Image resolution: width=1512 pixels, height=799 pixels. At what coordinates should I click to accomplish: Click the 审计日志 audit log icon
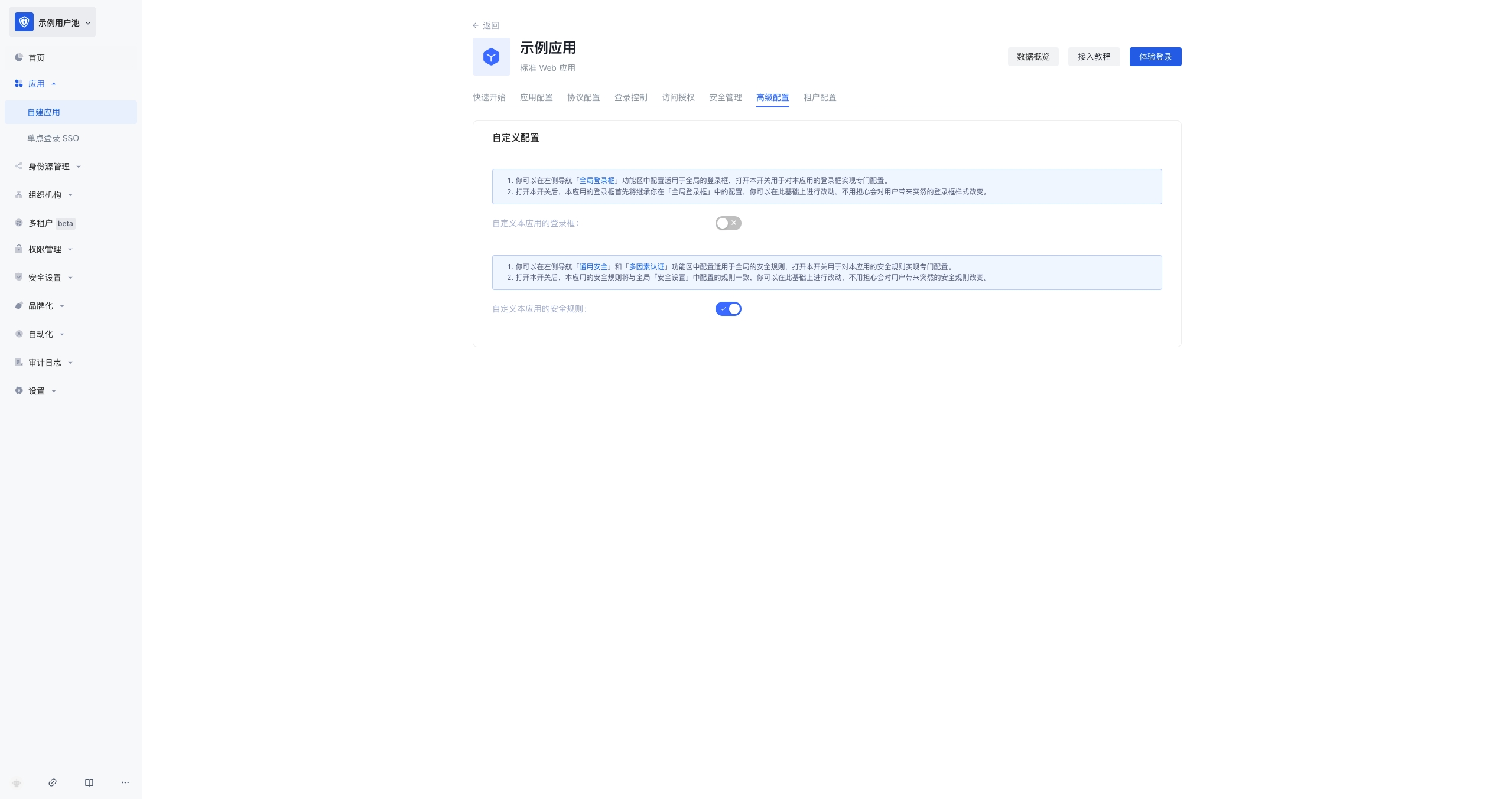coord(18,362)
